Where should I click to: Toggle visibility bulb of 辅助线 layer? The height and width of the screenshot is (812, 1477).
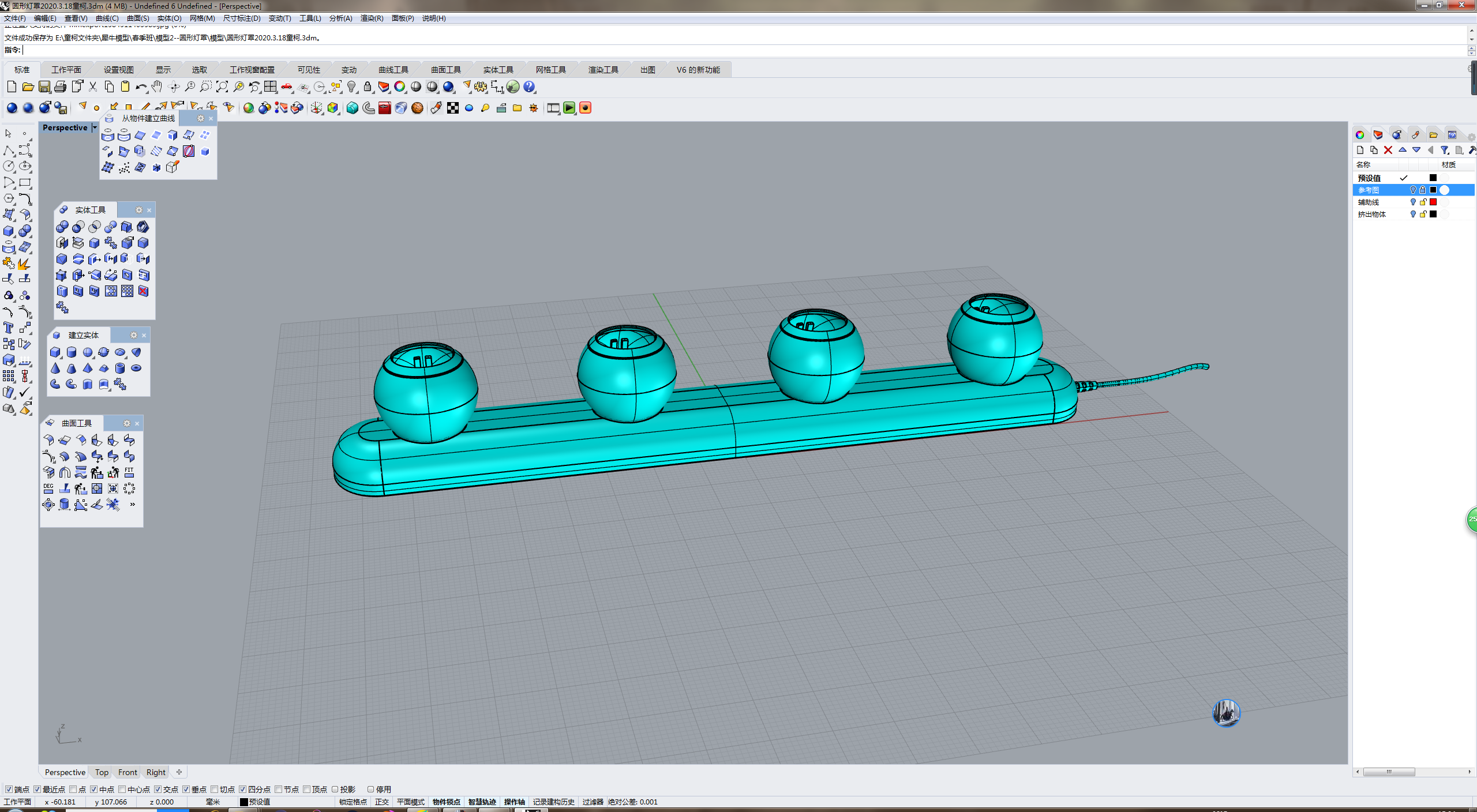click(x=1413, y=202)
